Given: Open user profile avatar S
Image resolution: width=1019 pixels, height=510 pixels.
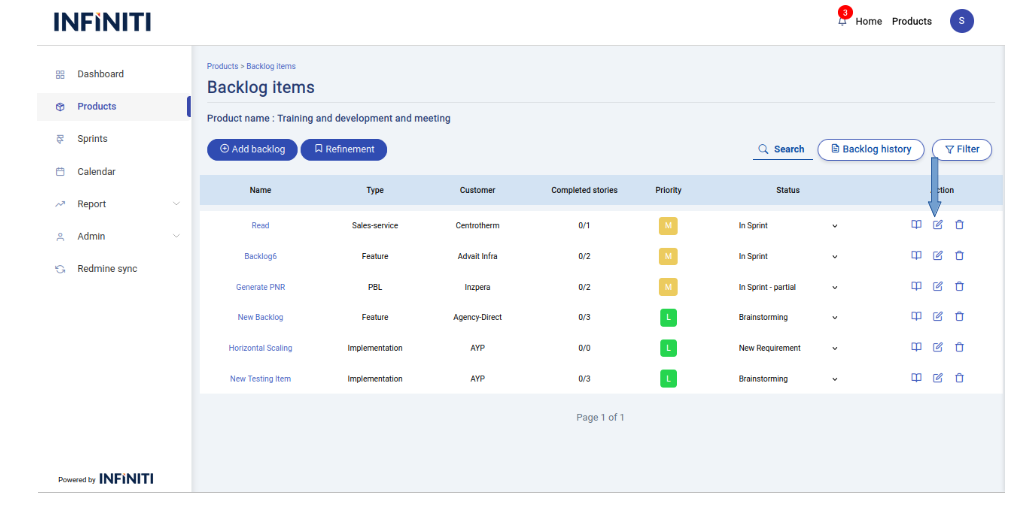Looking at the screenshot, I should coord(961,21).
